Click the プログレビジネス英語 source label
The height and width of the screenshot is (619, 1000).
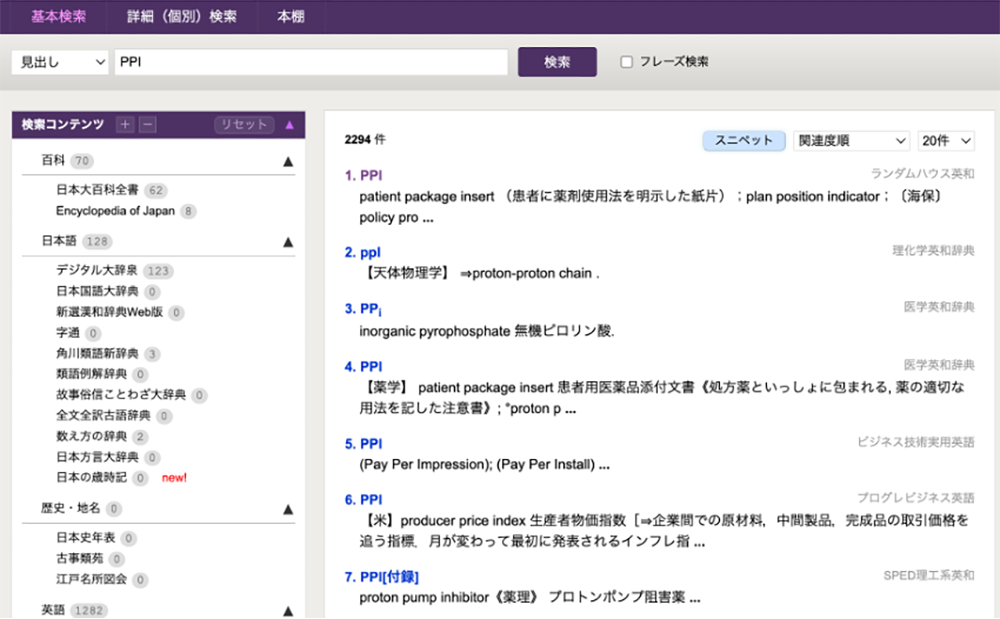915,498
